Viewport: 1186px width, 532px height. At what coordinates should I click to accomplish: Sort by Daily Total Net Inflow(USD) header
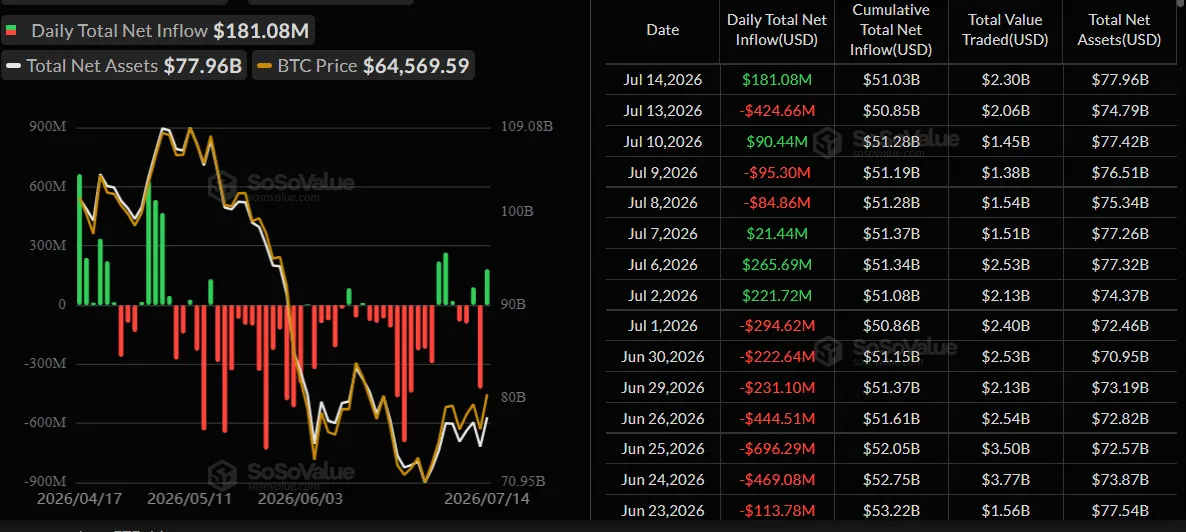(777, 30)
